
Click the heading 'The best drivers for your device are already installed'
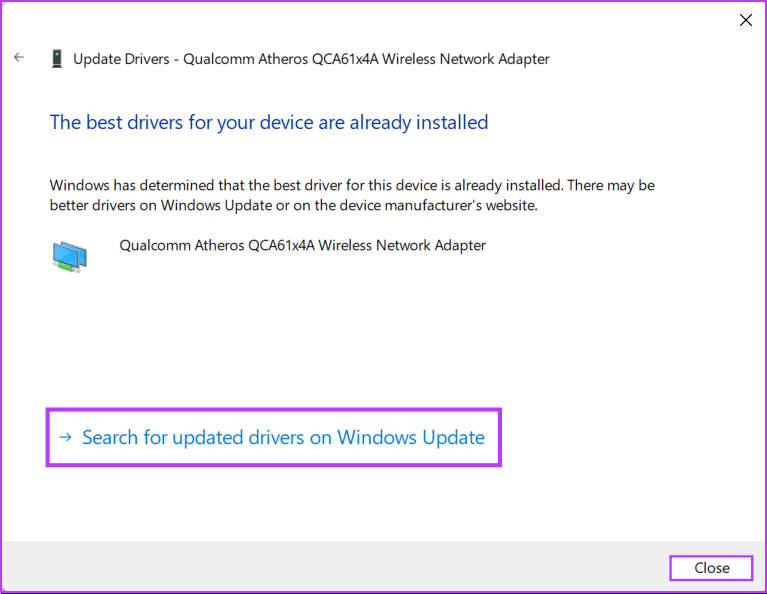[269, 122]
